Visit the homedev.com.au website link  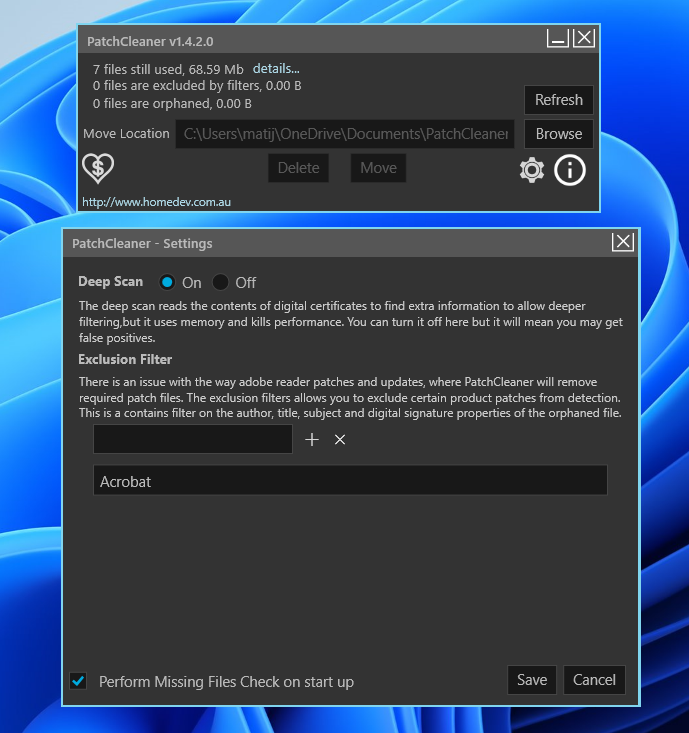tap(156, 202)
